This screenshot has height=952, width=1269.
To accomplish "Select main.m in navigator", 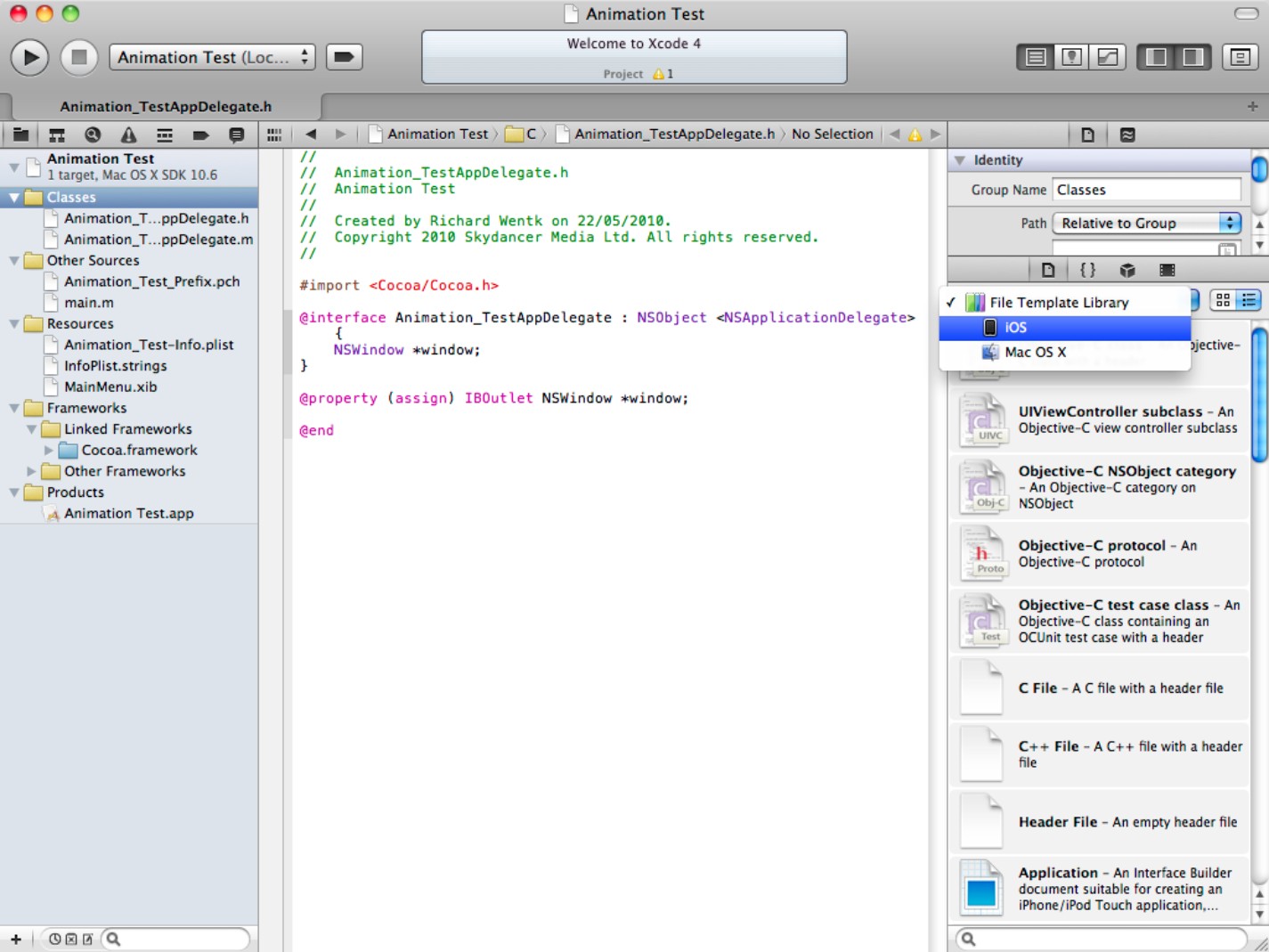I will (x=89, y=303).
